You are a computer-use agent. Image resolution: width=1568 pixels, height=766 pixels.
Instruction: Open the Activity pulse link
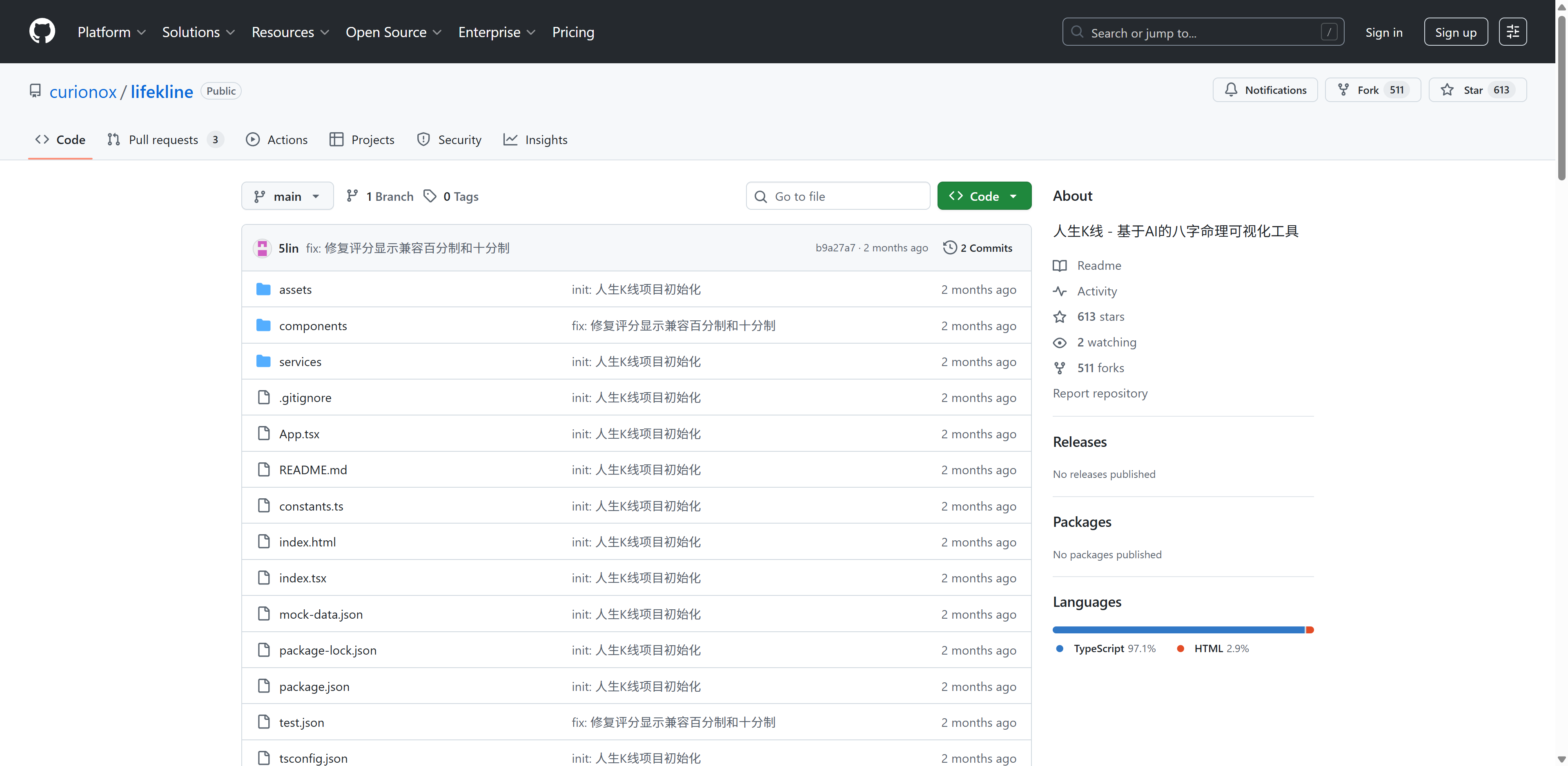tap(1096, 291)
